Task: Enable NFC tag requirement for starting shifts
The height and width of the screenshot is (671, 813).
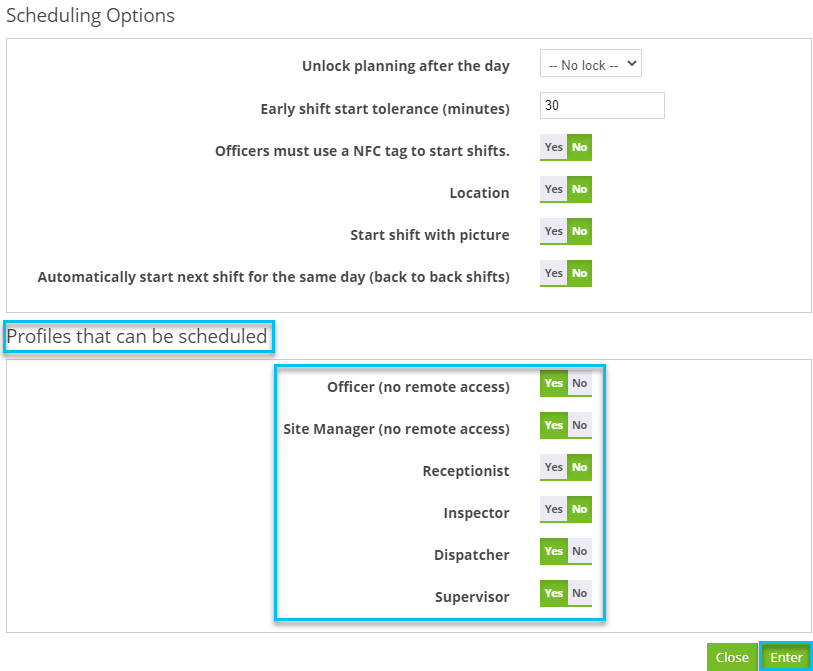Action: [x=553, y=147]
